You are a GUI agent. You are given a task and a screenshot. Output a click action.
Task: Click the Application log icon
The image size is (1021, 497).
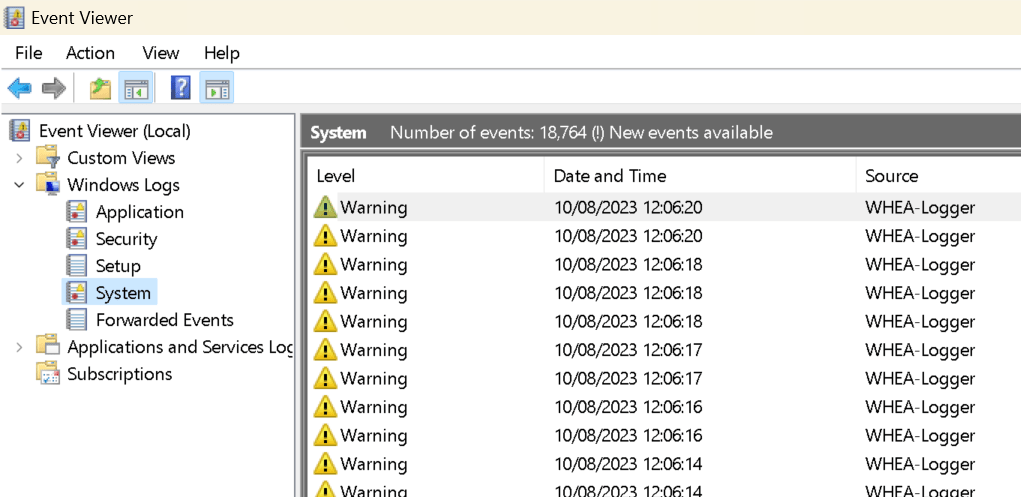pos(76,212)
